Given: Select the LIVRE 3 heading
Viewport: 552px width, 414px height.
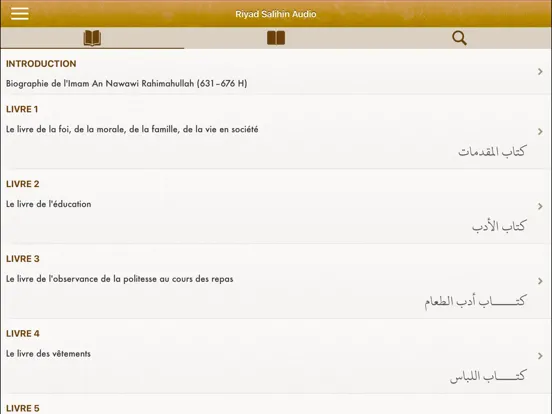Looking at the screenshot, I should [x=23, y=259].
